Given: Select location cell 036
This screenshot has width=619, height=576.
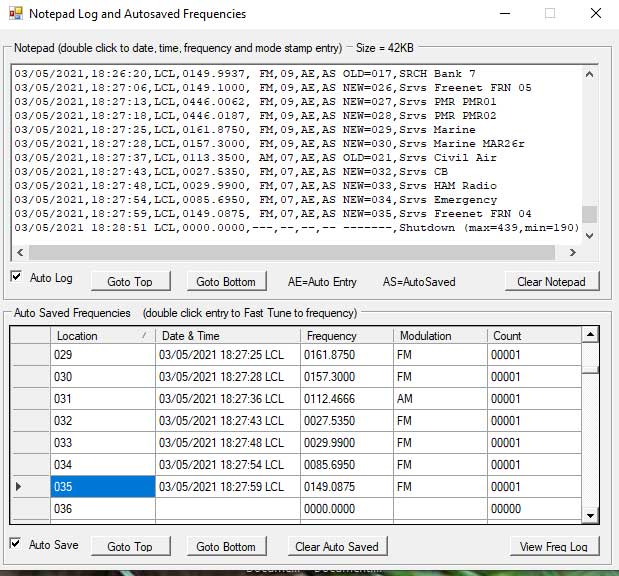Looking at the screenshot, I should tap(103, 508).
